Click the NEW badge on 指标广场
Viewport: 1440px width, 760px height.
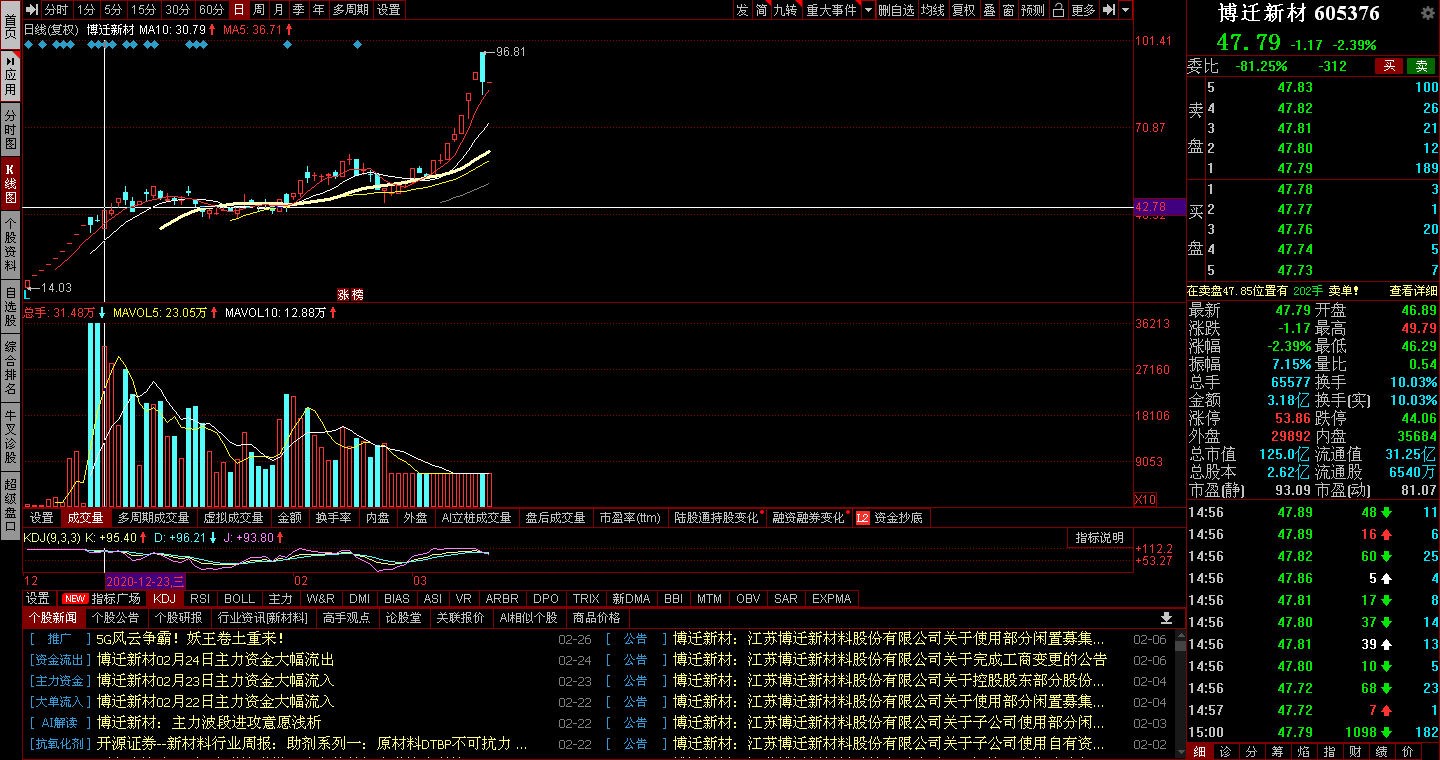click(x=74, y=599)
